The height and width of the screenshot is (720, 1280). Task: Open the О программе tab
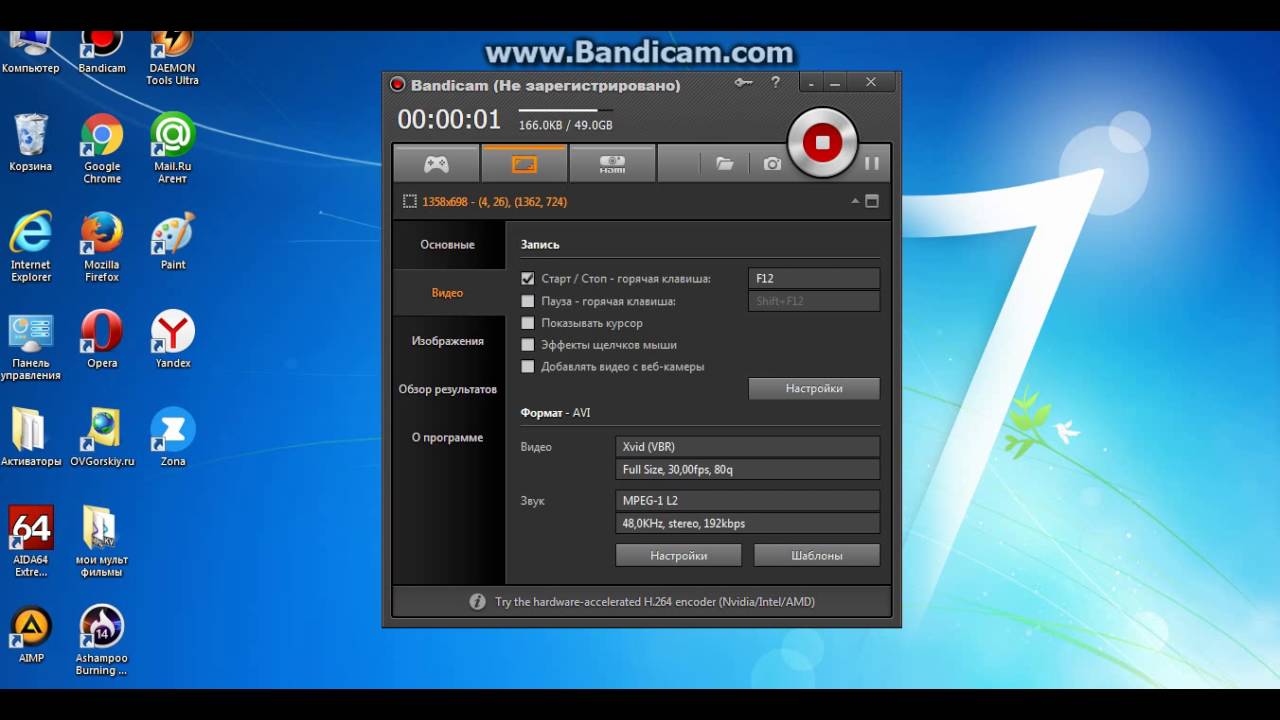(448, 437)
